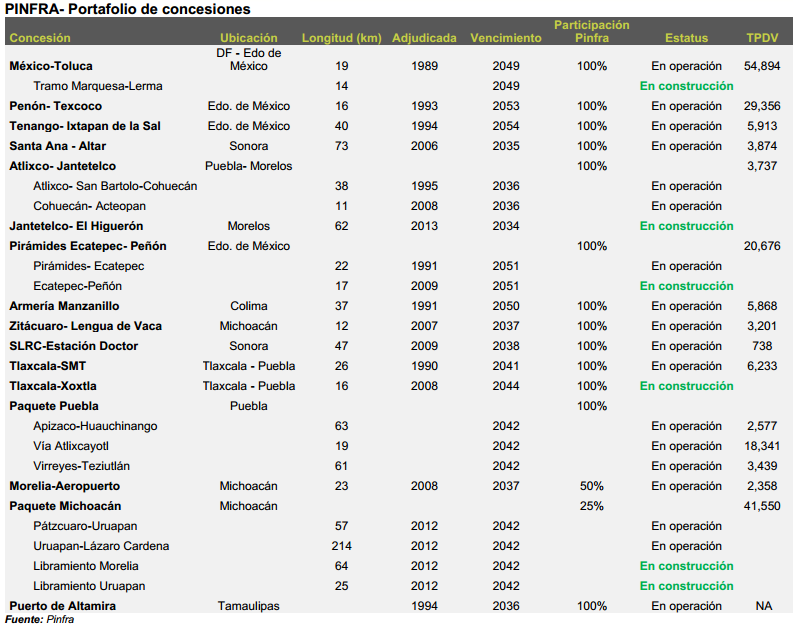Click TPDV value 29,356
The width and height of the screenshot is (798, 627).
(x=762, y=106)
